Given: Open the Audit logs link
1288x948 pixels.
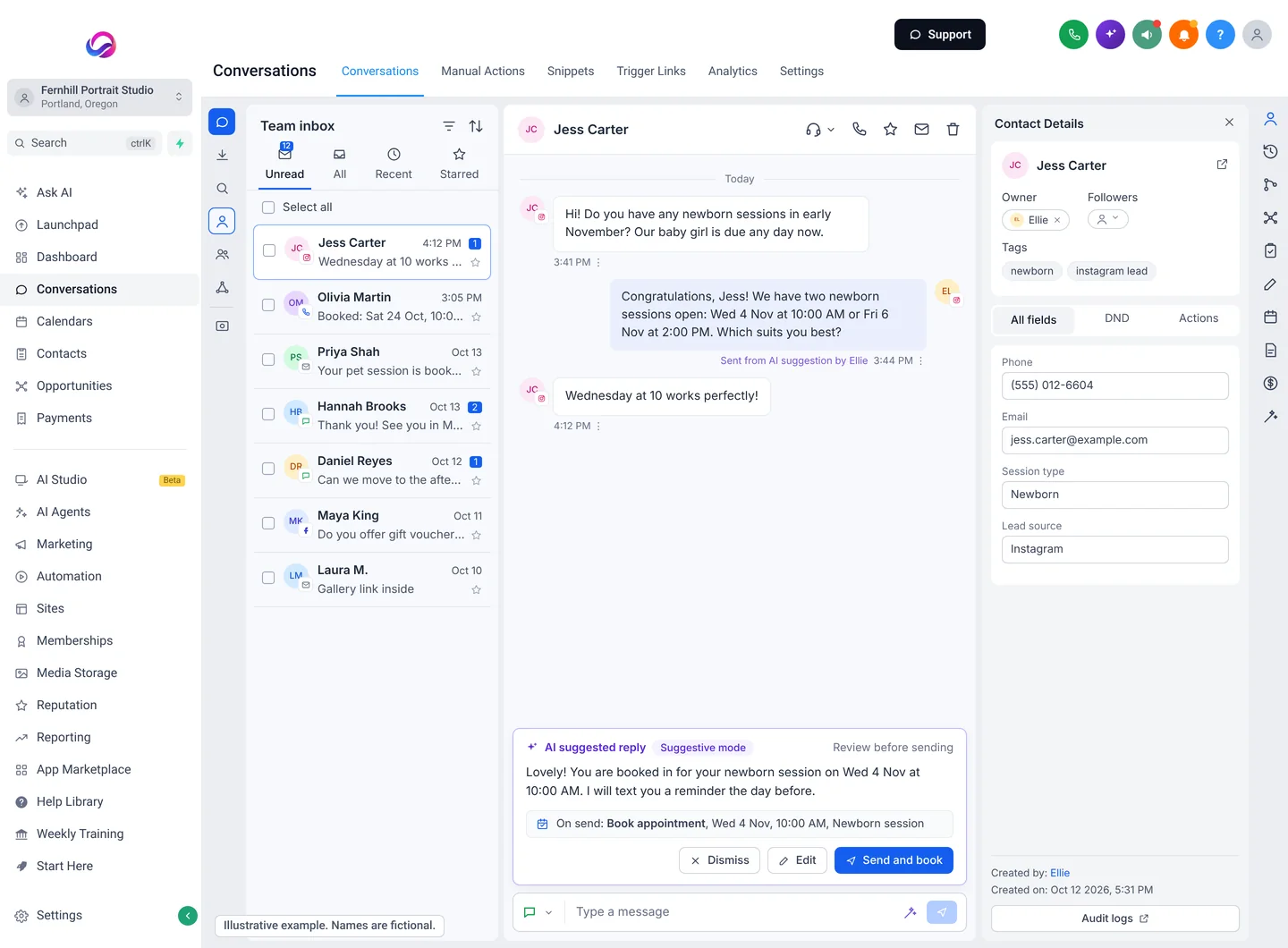Looking at the screenshot, I should coord(1114,918).
